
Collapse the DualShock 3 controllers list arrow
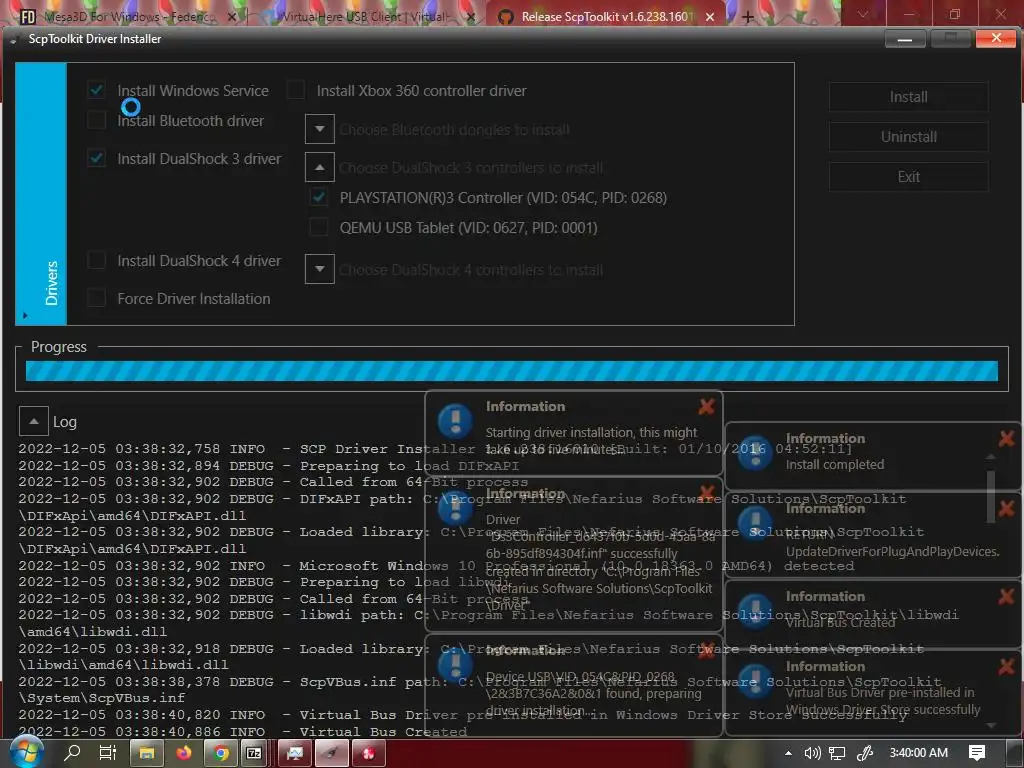319,167
